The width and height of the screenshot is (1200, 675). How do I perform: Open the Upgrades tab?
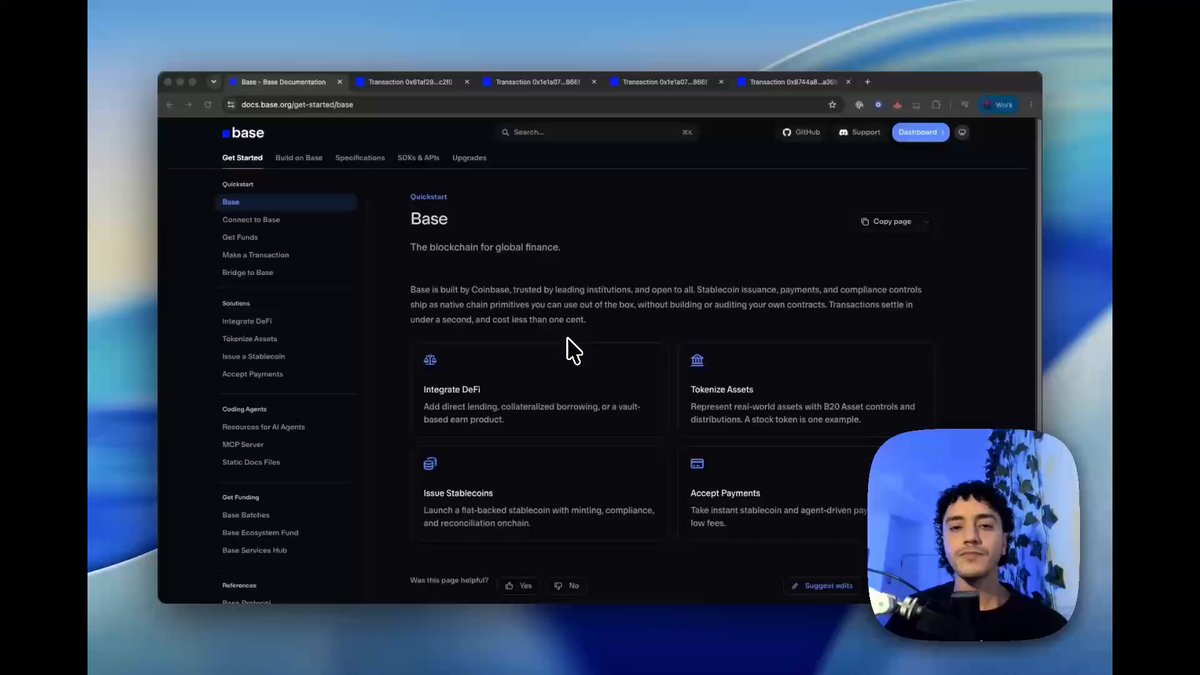pyautogui.click(x=469, y=158)
